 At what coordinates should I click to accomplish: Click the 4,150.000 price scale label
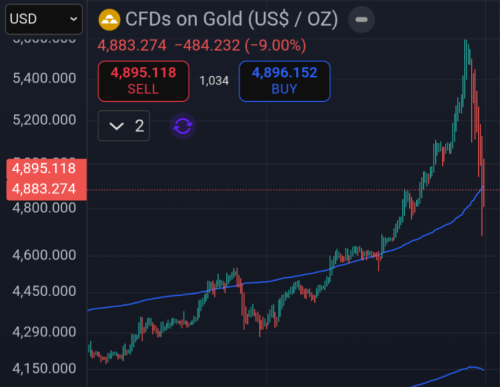pos(44,369)
